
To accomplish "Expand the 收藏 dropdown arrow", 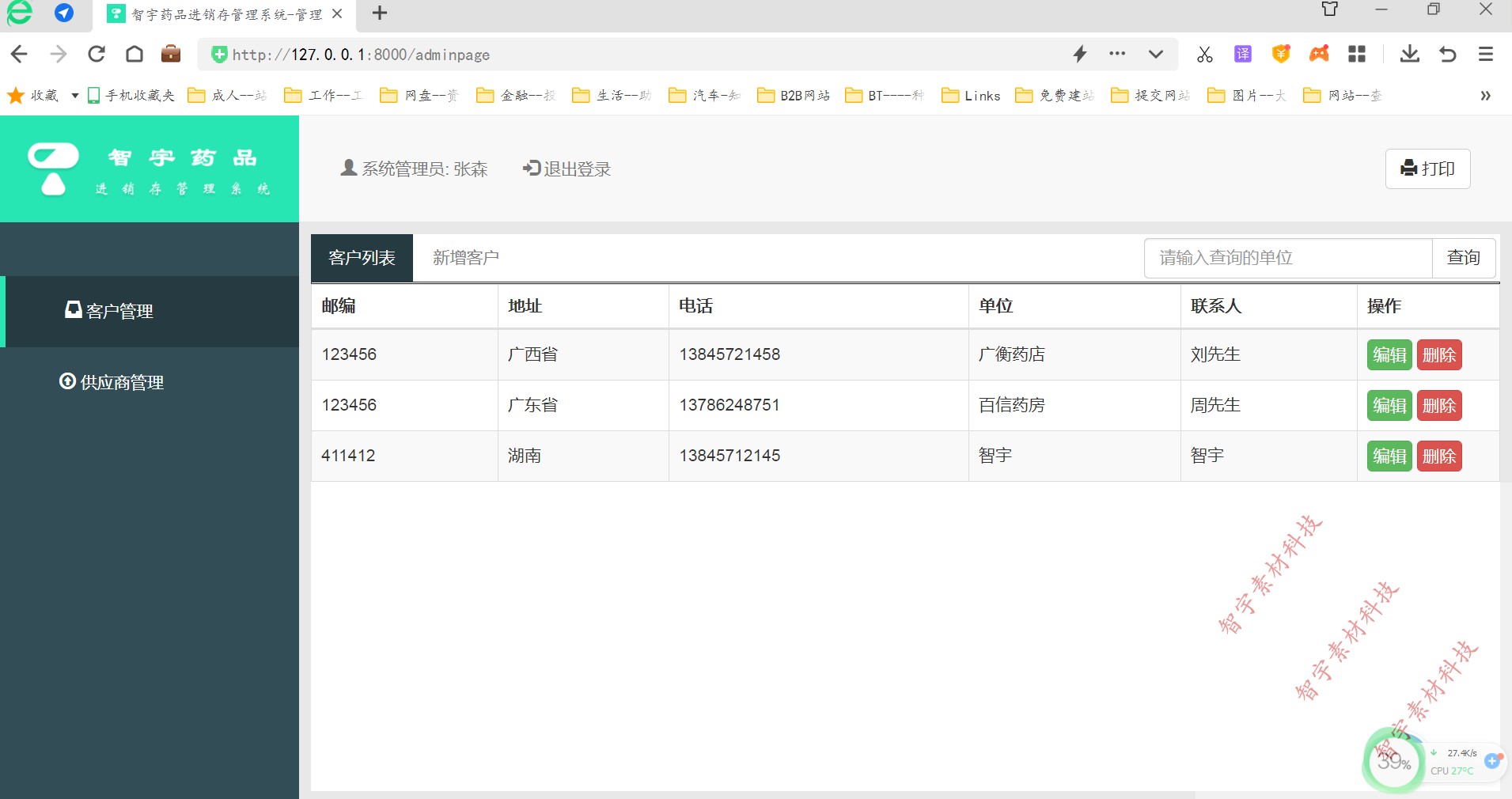I will [x=74, y=96].
